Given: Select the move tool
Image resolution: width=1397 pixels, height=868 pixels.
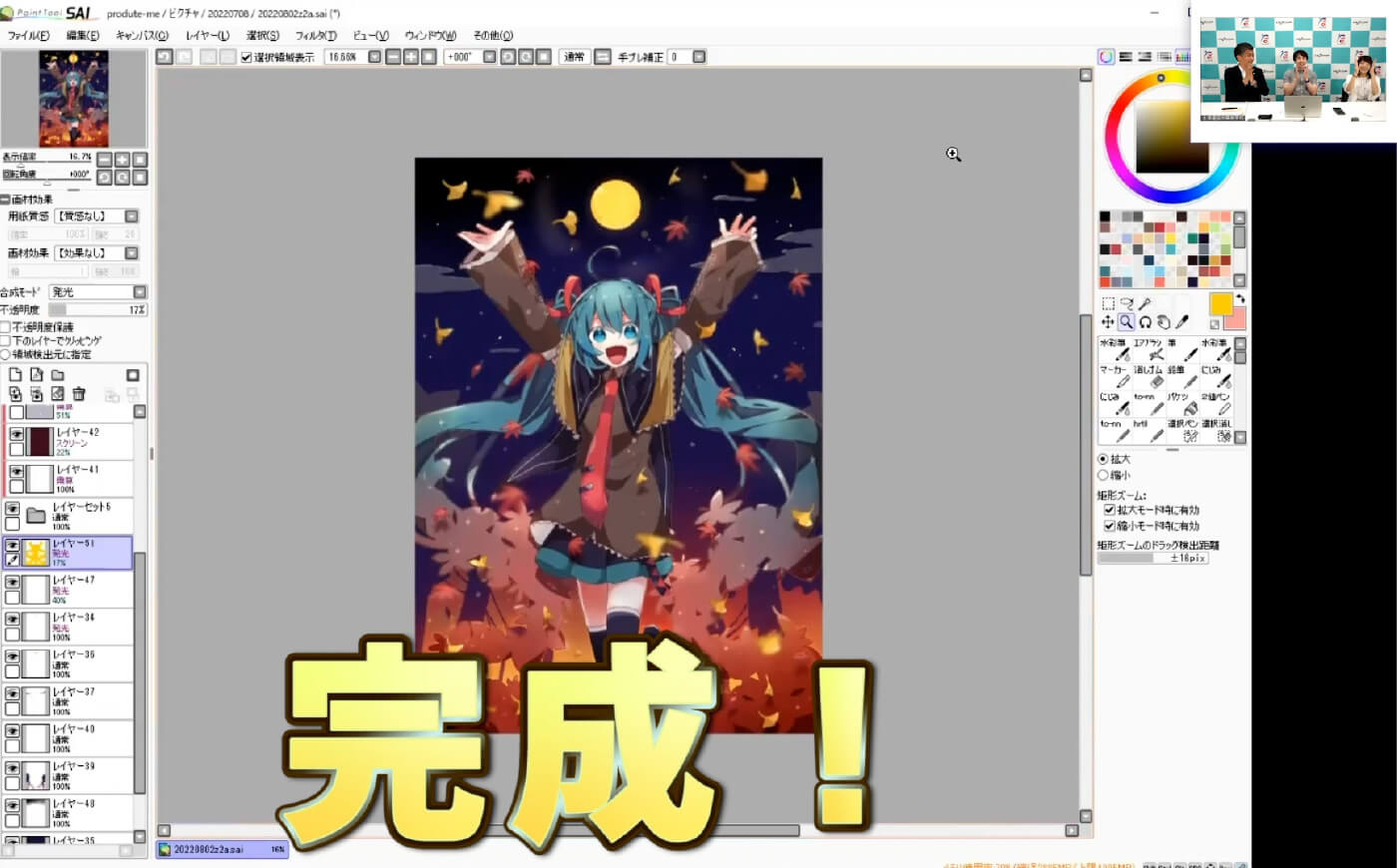Looking at the screenshot, I should coord(1108,322).
